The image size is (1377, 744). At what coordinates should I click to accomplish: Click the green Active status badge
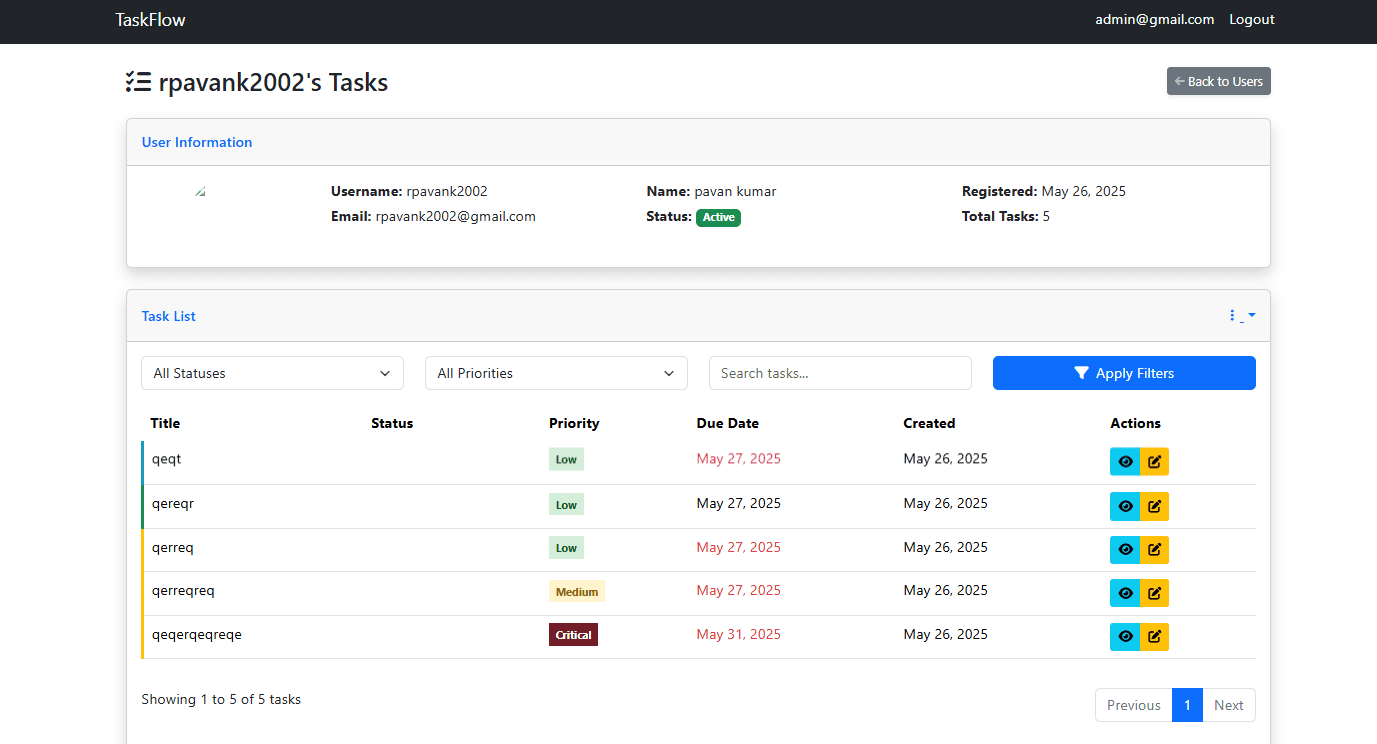[718, 216]
